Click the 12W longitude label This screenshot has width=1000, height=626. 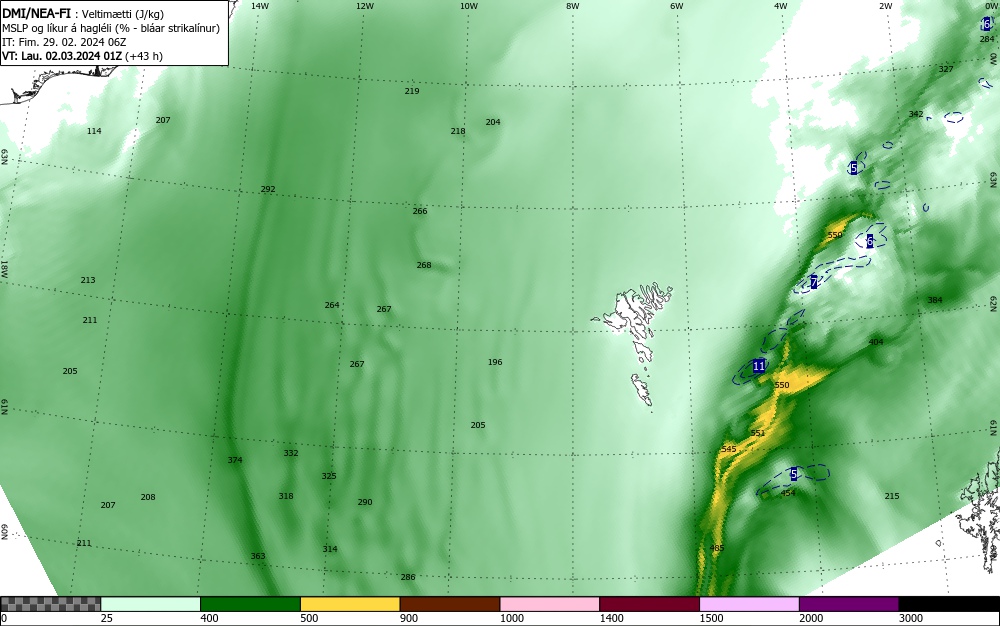[x=365, y=6]
